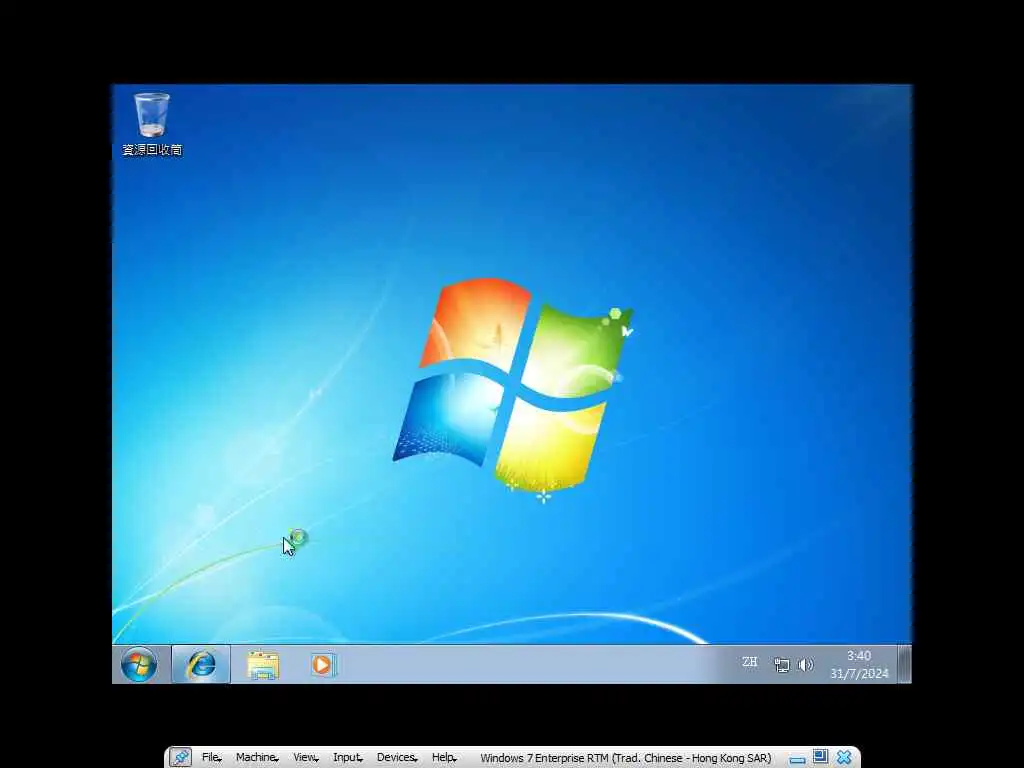Click the volume speaker tray icon
1024x768 pixels.
[x=805, y=665]
